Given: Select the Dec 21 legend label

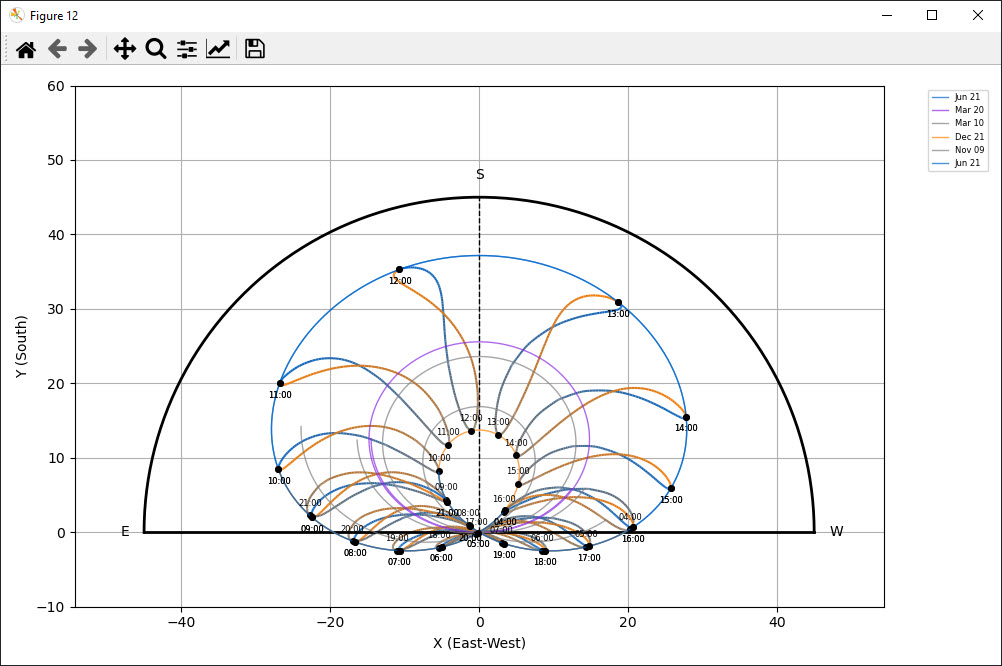Looking at the screenshot, I should click(969, 137).
